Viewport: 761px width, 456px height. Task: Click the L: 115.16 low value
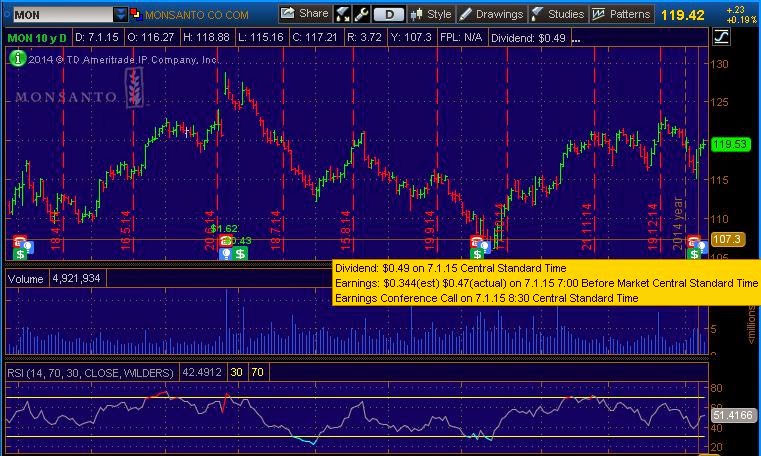coord(261,37)
